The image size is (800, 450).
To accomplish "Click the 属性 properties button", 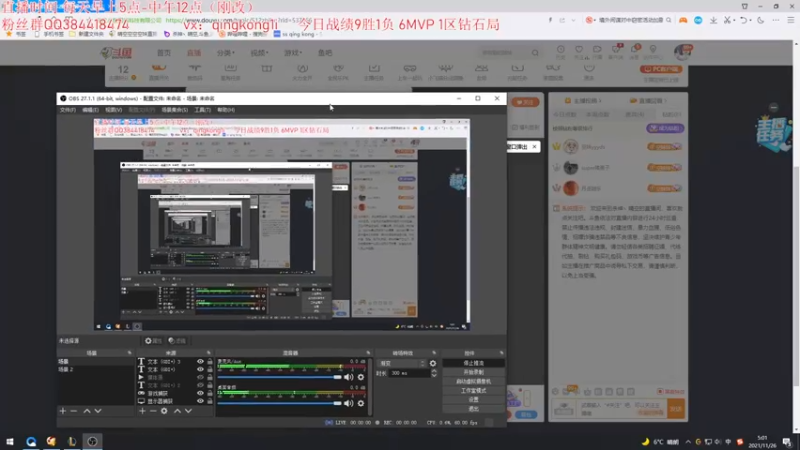I will tap(154, 341).
